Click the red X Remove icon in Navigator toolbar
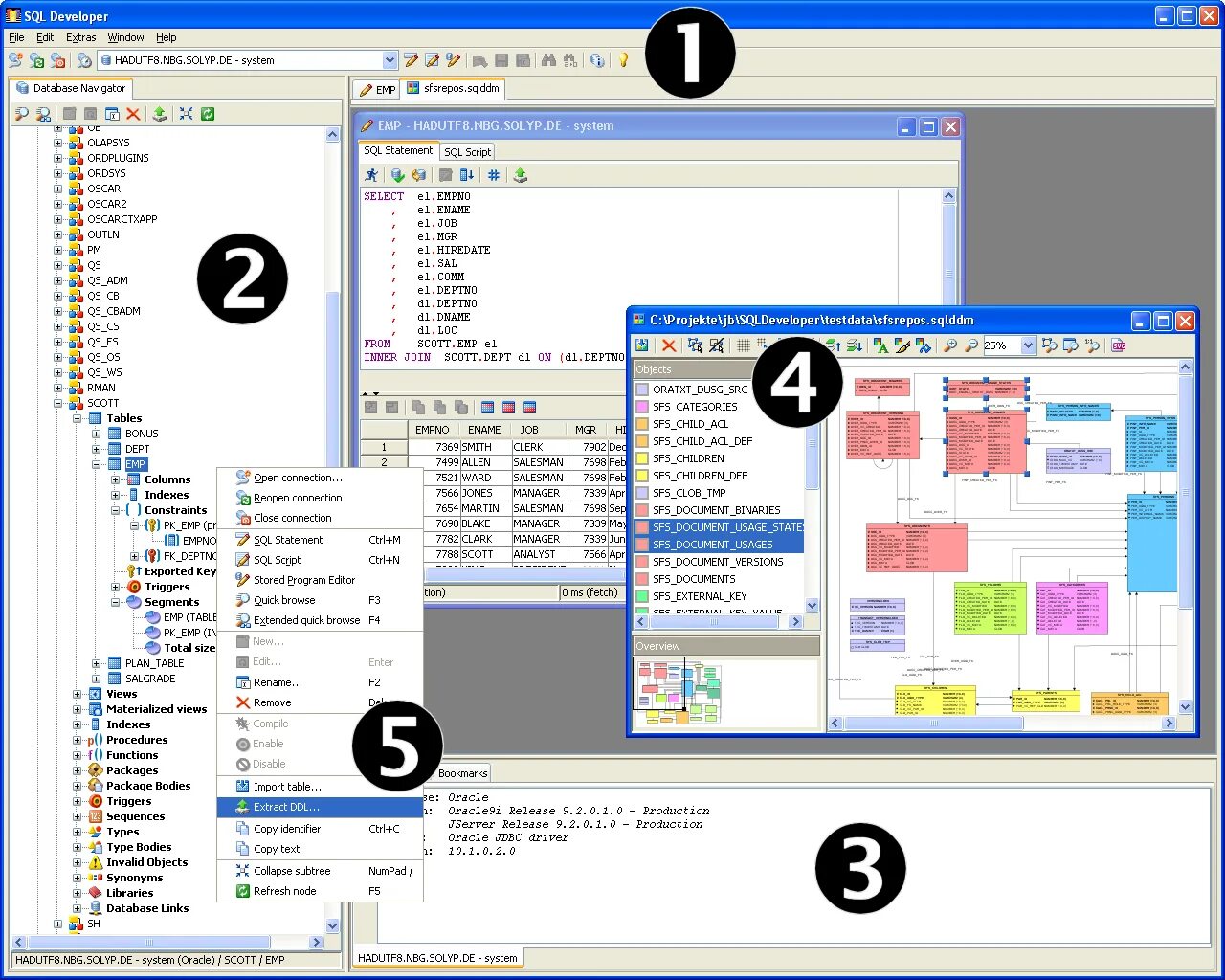 coord(133,114)
